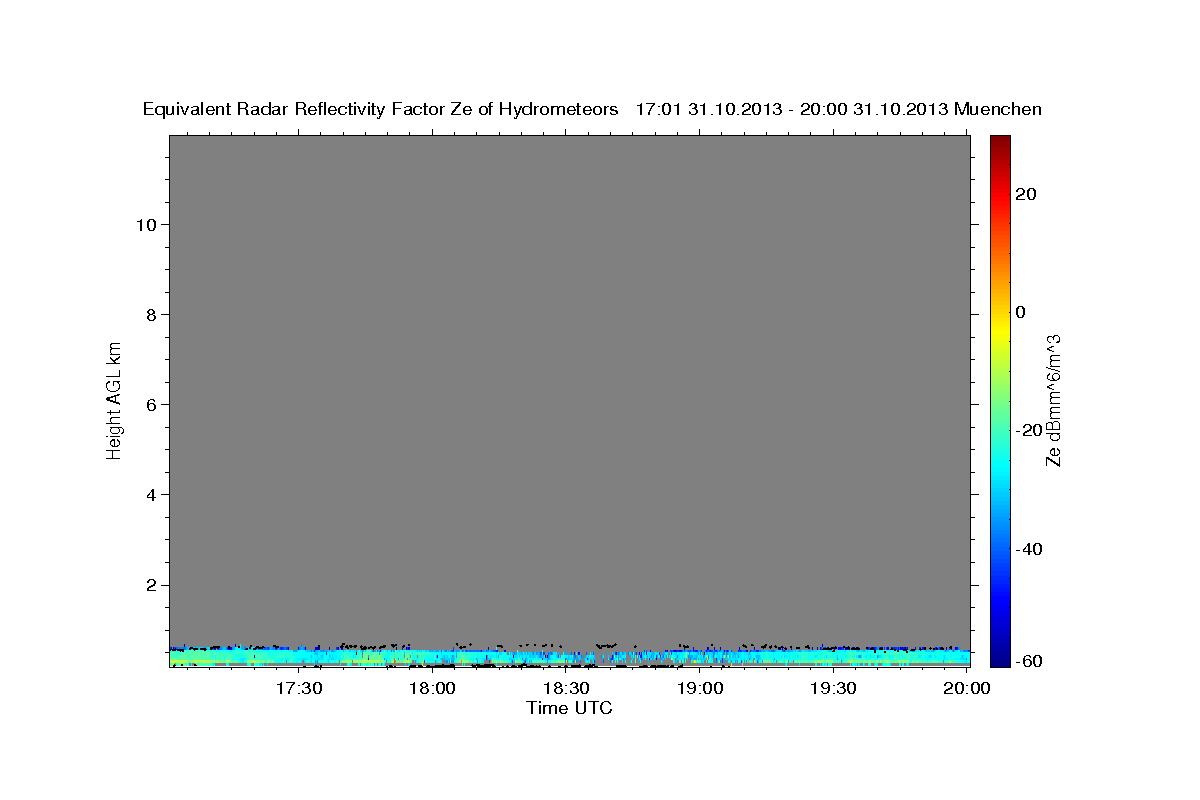Click the '20:00' time tick label
Viewport: 1200px width, 800px height.
[967, 688]
